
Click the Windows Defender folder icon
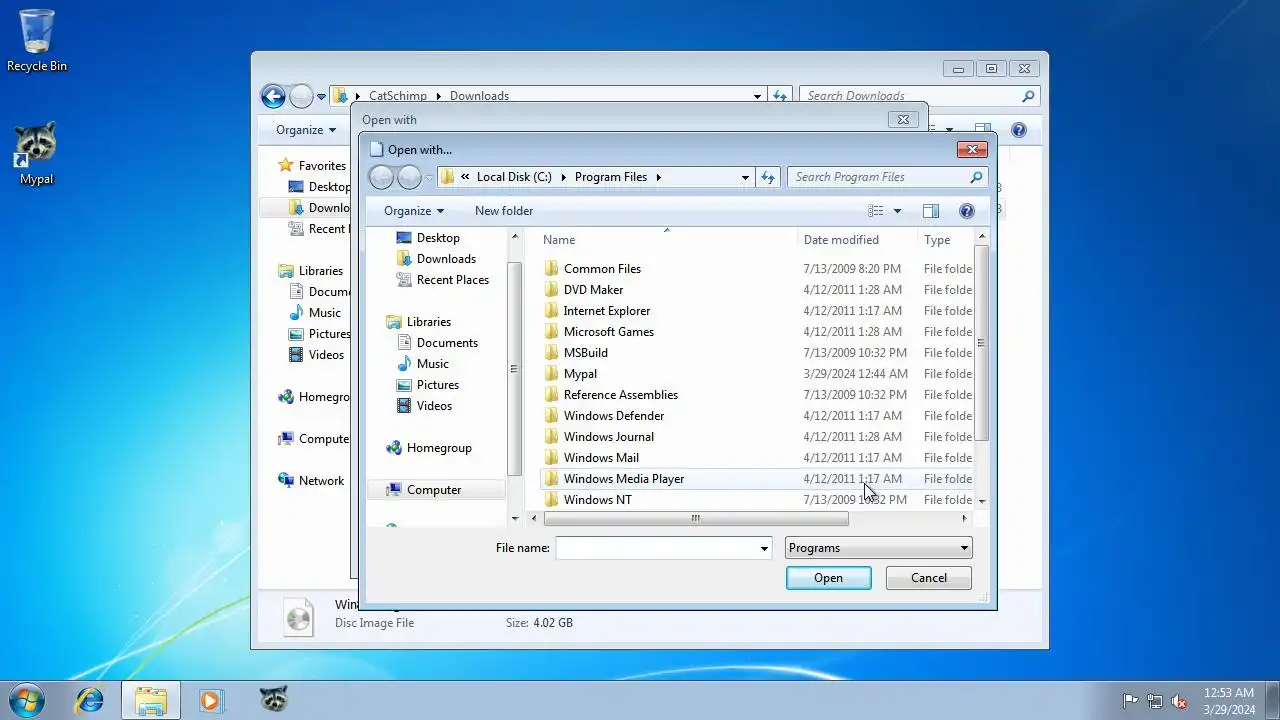551,416
